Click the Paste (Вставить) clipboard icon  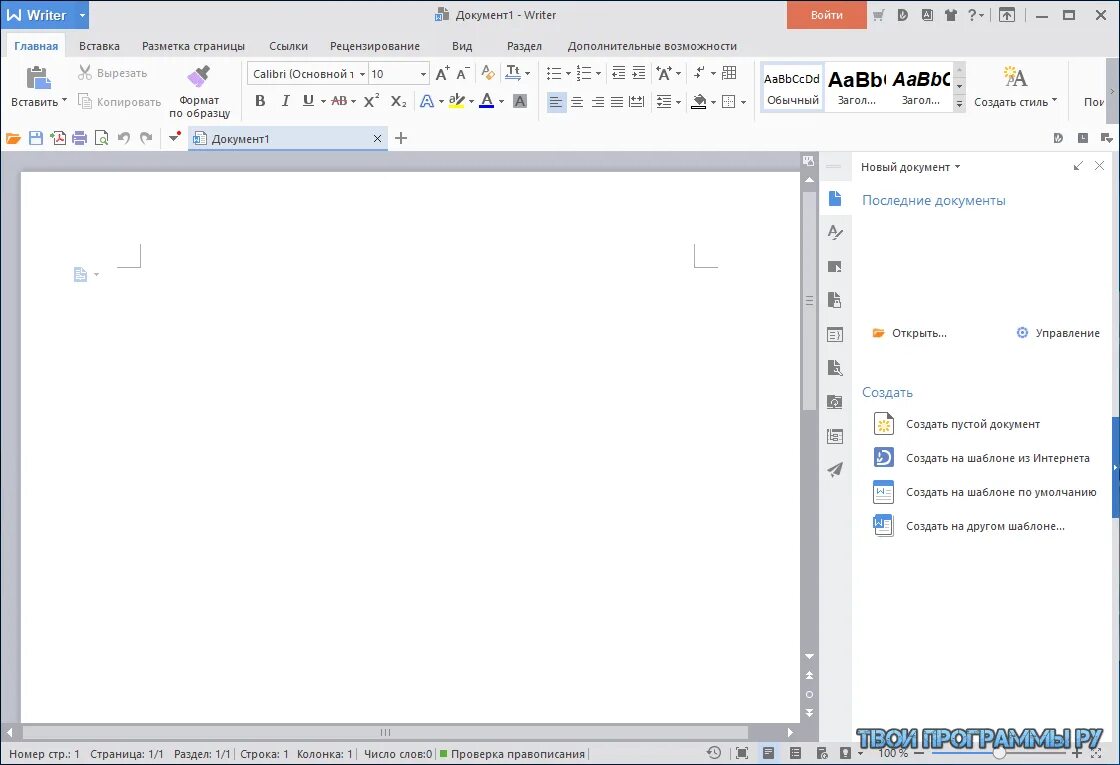coord(38,77)
